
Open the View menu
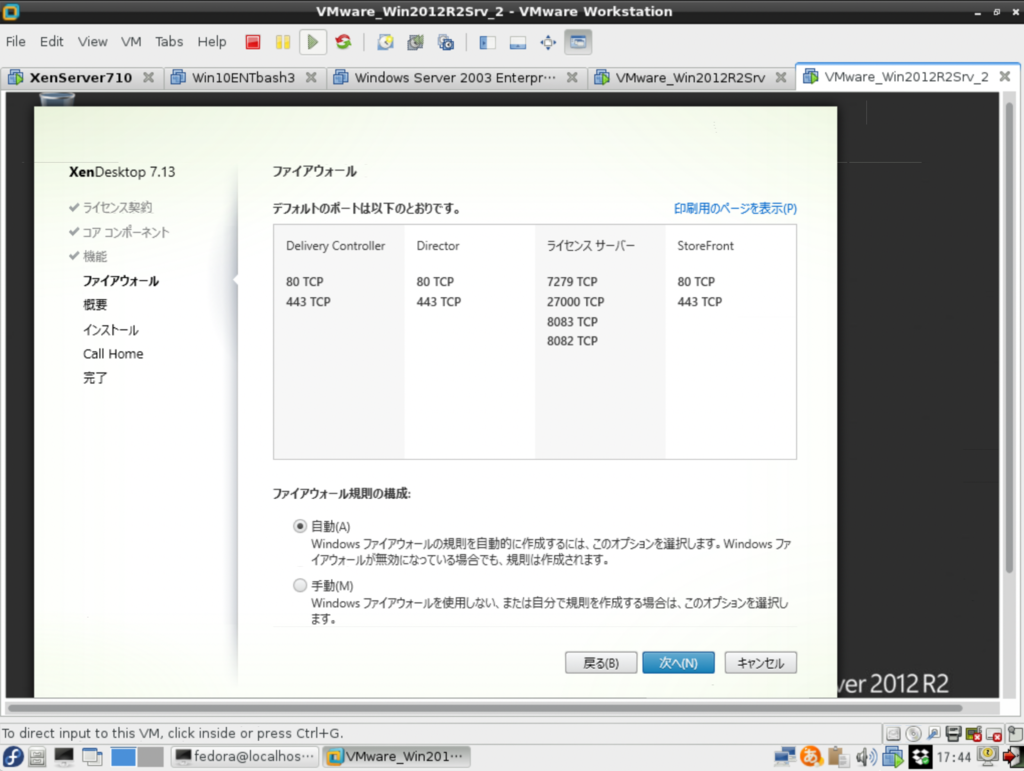pos(92,42)
